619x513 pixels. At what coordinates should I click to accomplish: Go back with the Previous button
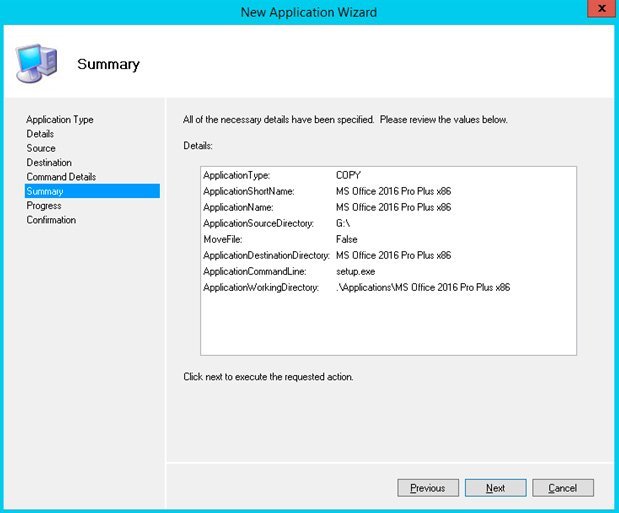(428, 488)
